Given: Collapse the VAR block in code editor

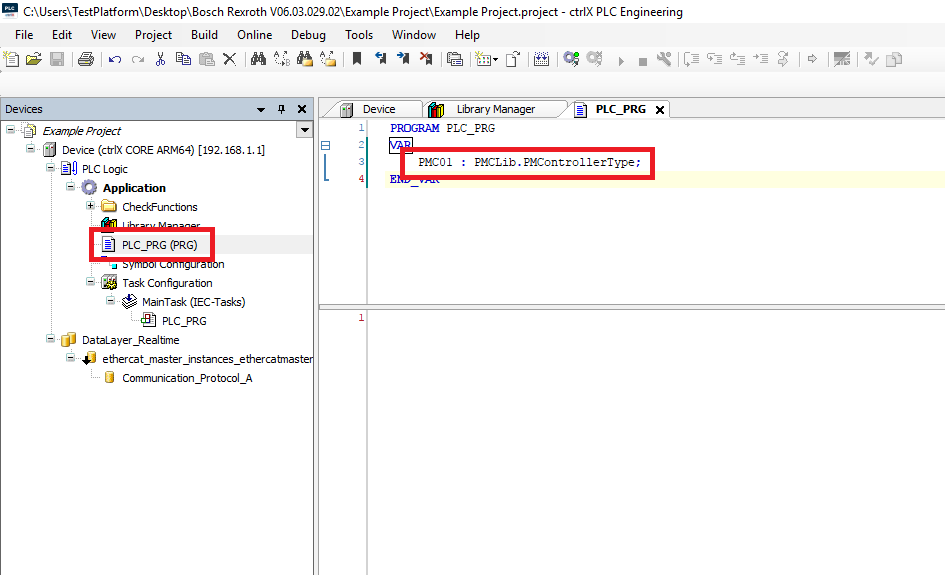Looking at the screenshot, I should point(325,145).
